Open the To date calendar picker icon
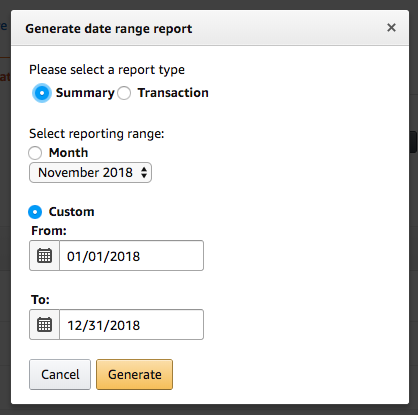This screenshot has height=415, width=418. coord(44,325)
